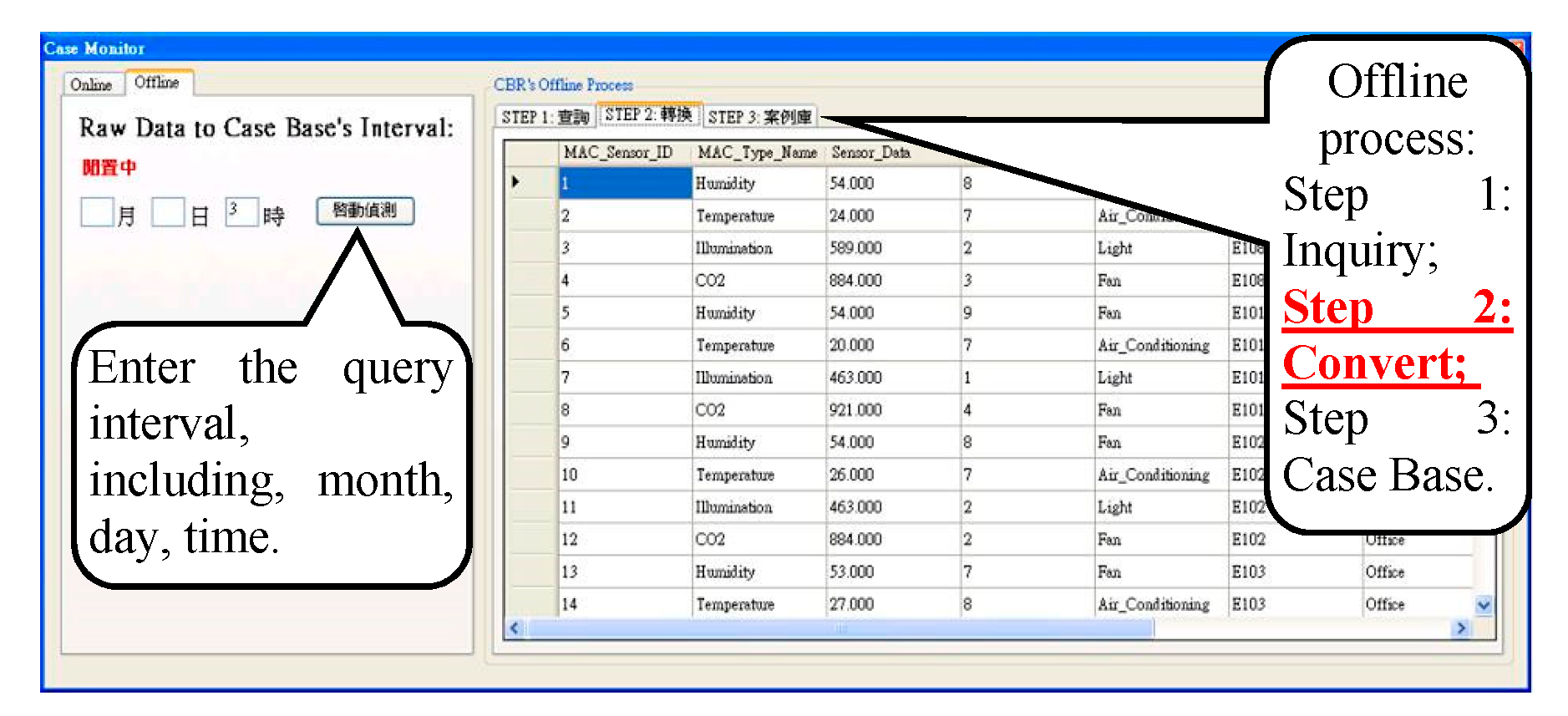Select the Offline tab
The height and width of the screenshot is (716, 1568).
[157, 83]
